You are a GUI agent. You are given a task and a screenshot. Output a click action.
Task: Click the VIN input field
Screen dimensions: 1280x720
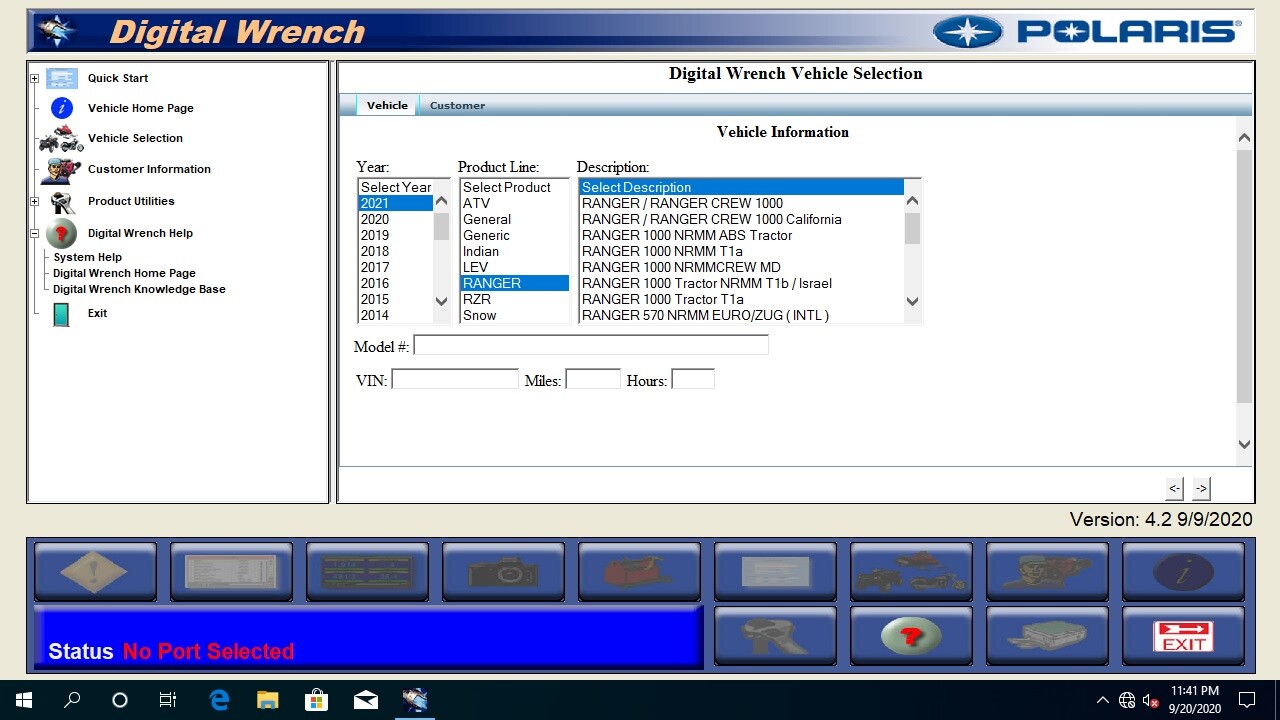(455, 380)
